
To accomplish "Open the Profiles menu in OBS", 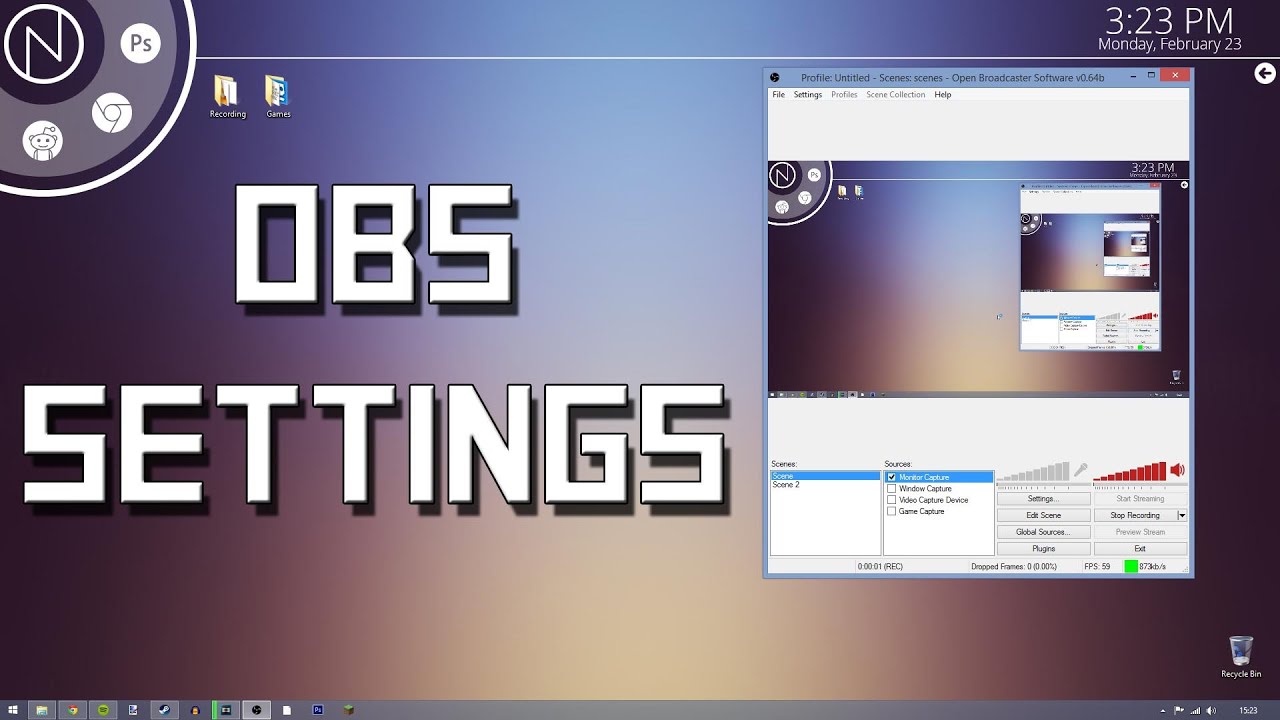I will pyautogui.click(x=844, y=95).
